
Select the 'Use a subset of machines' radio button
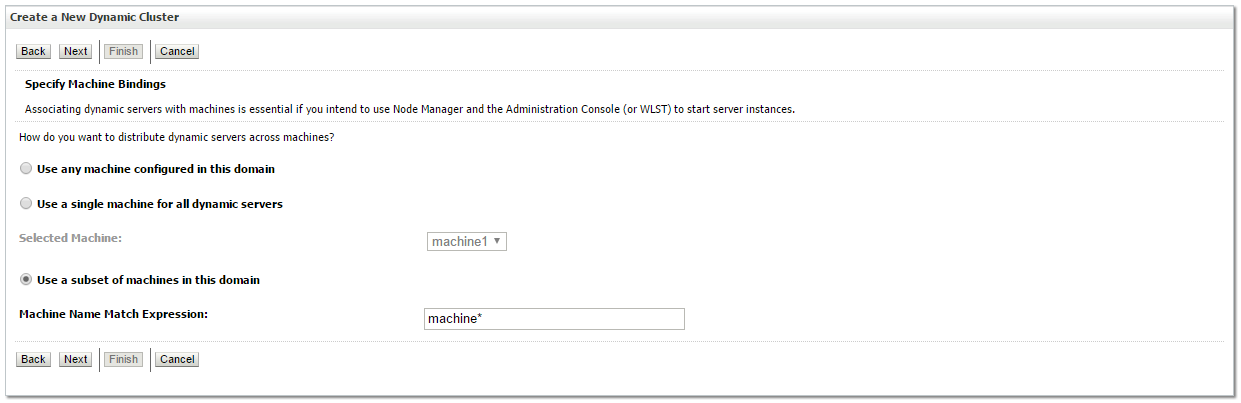[26, 280]
